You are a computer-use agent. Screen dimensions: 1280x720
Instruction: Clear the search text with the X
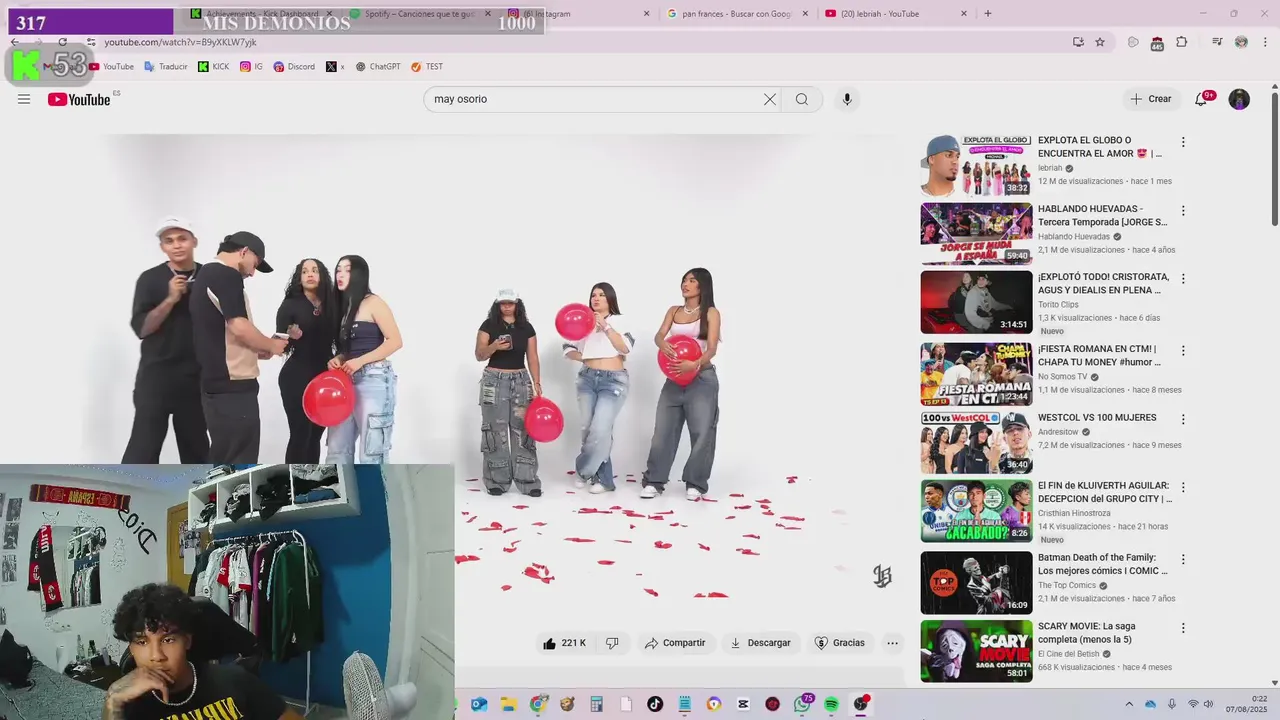(770, 99)
